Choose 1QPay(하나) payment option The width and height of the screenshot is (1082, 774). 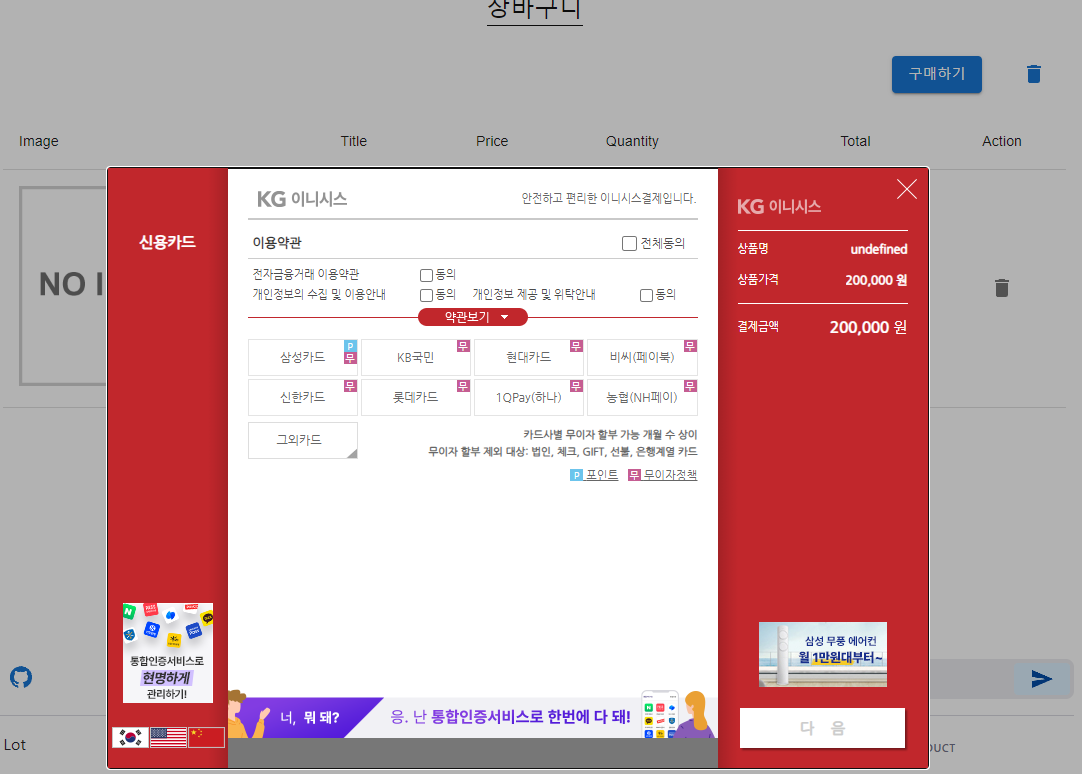(x=529, y=397)
